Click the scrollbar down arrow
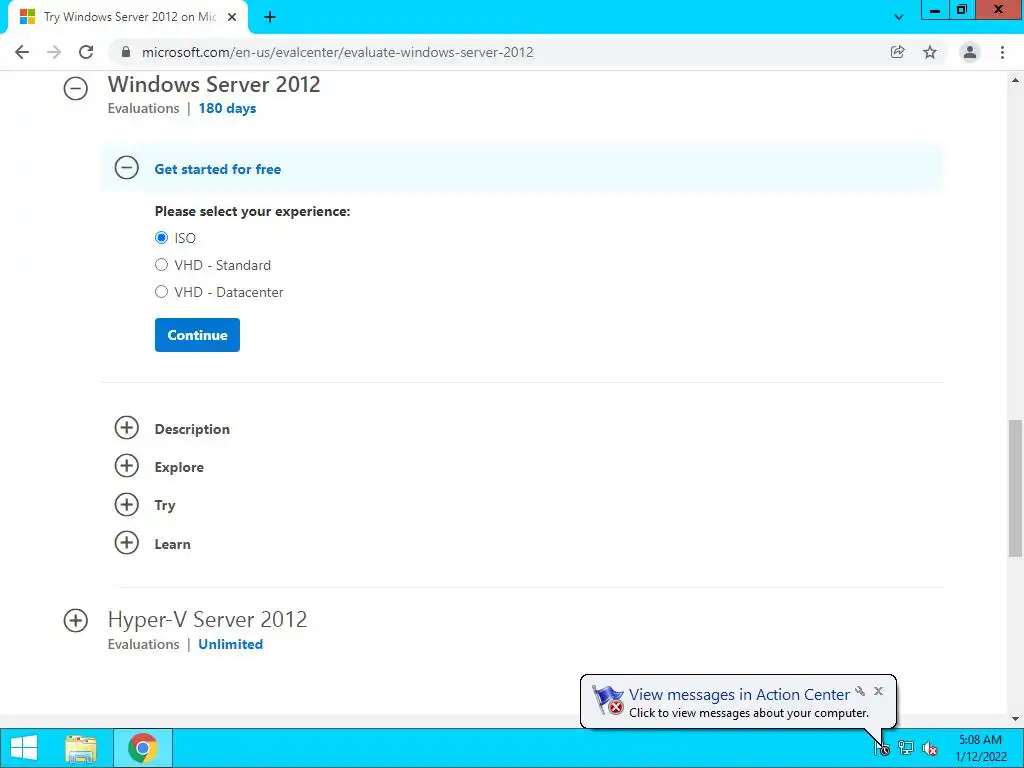 tap(1015, 718)
